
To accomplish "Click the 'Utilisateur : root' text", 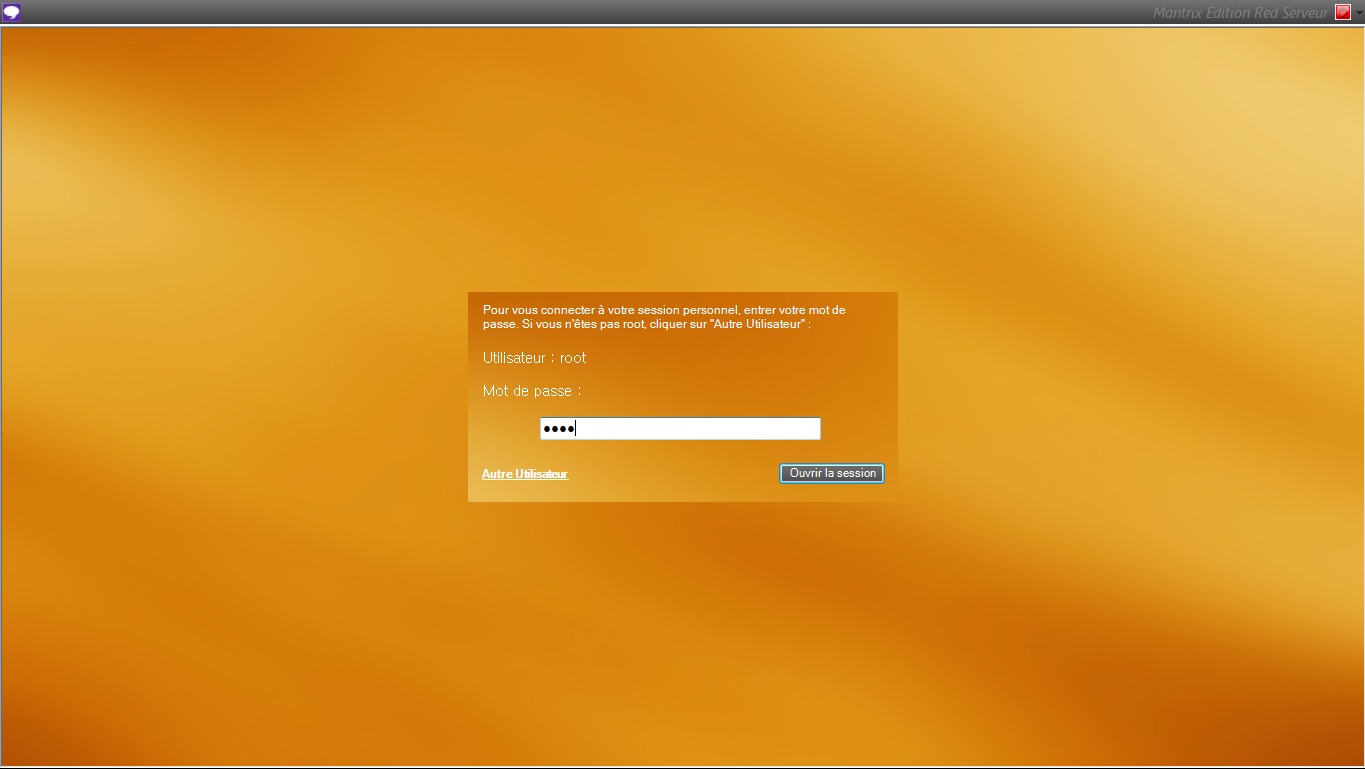I will point(534,358).
